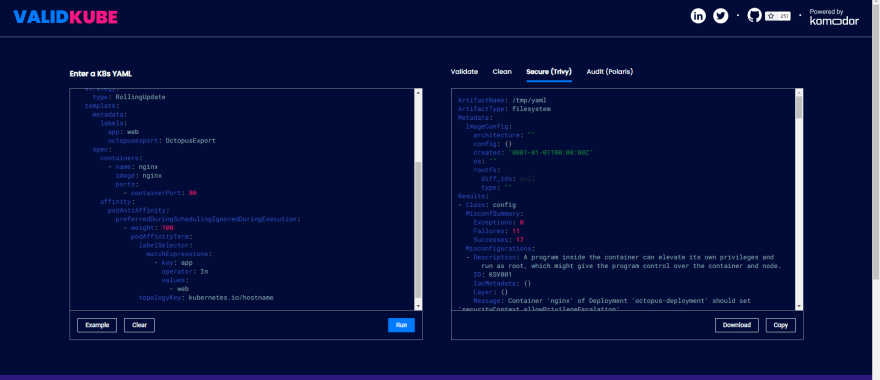Screen dimensions: 880x380
Task: Click the output panel scrollbar thumb
Action: pyautogui.click(x=799, y=107)
